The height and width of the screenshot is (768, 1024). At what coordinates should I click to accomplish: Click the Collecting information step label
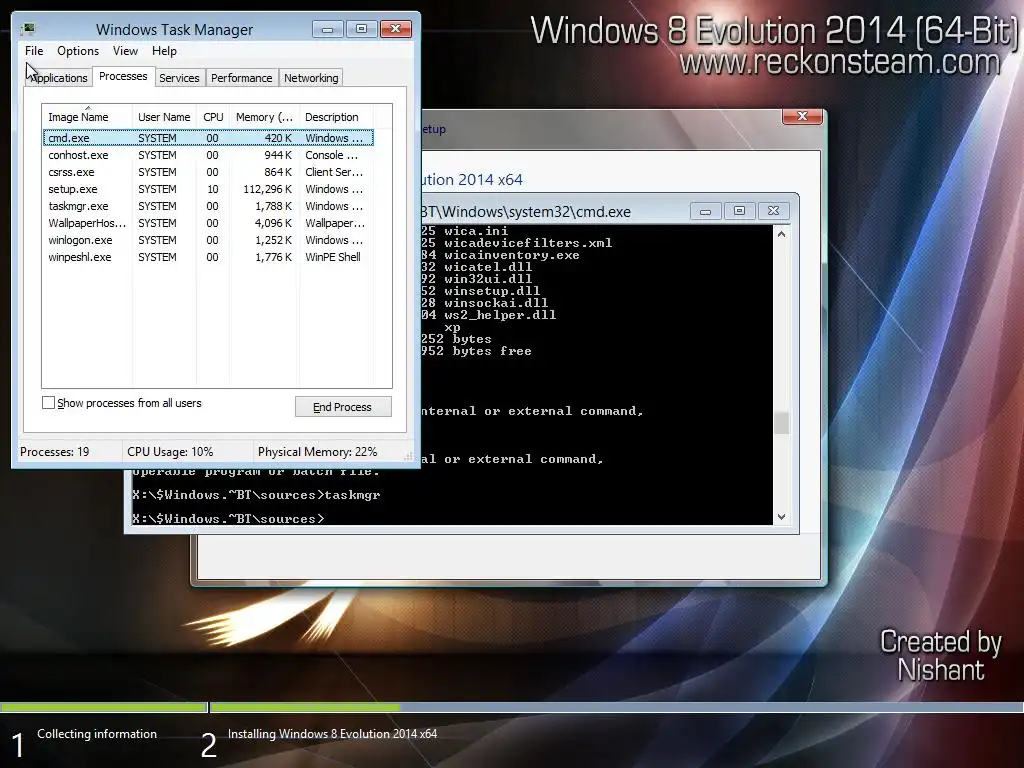97,733
